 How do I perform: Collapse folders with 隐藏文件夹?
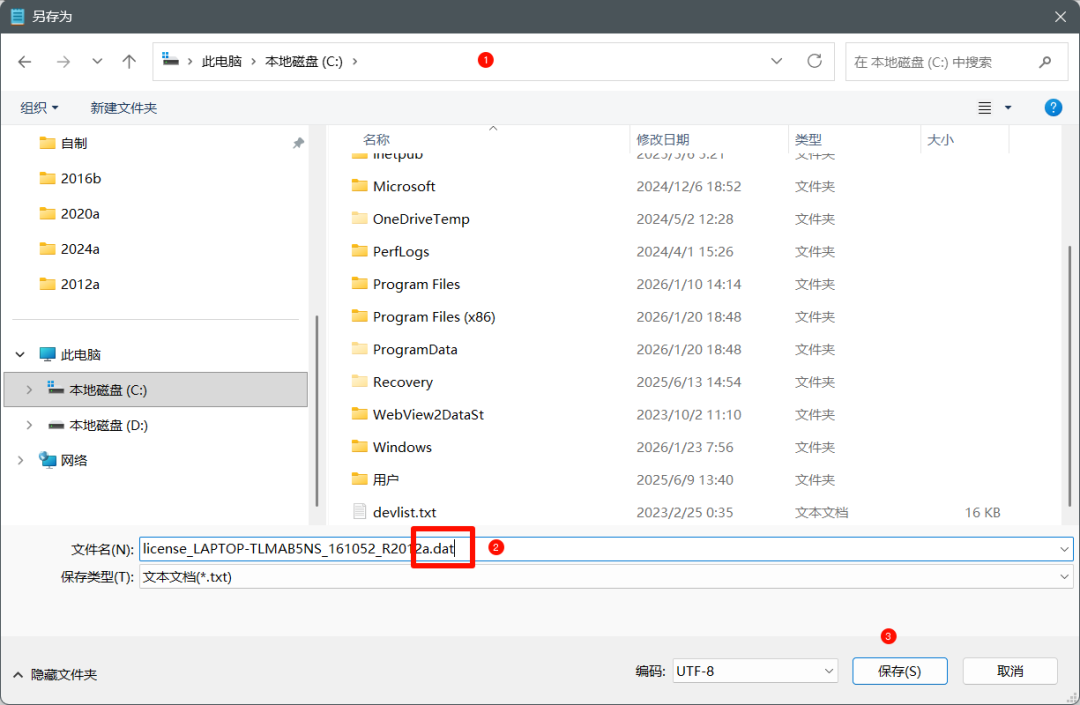pyautogui.click(x=55, y=675)
